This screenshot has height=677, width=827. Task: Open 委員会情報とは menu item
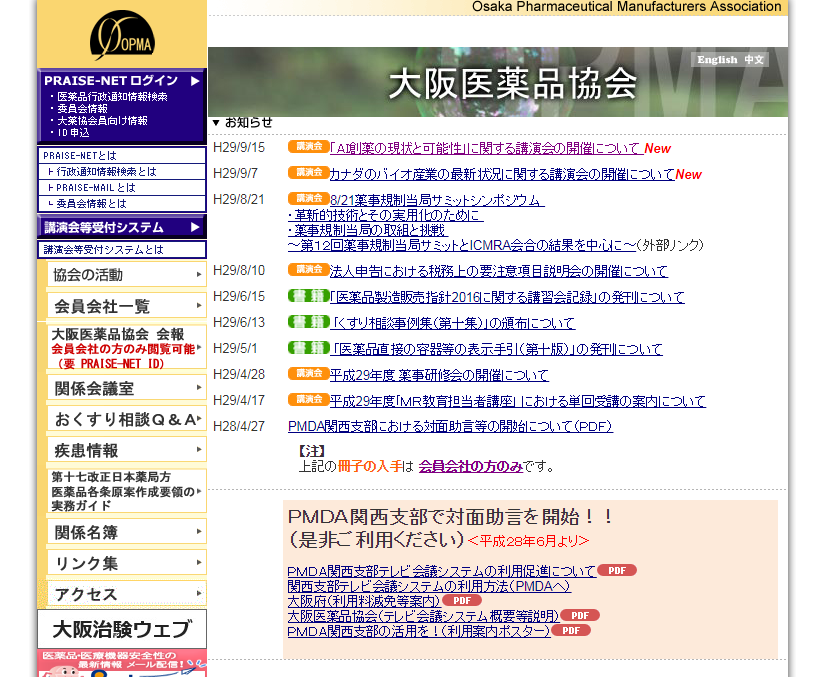click(122, 204)
